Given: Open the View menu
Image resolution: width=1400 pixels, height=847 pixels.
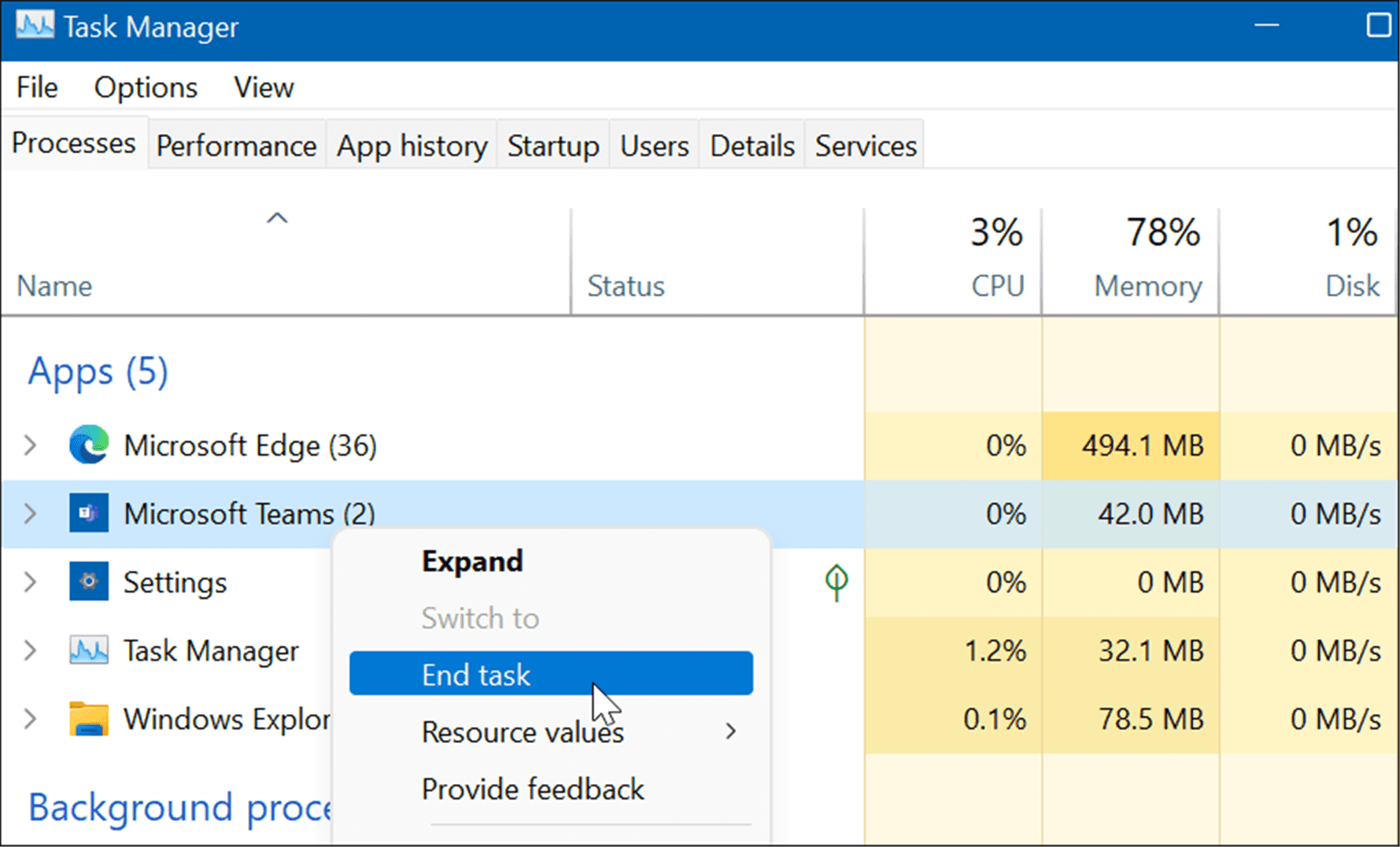Looking at the screenshot, I should (x=264, y=87).
